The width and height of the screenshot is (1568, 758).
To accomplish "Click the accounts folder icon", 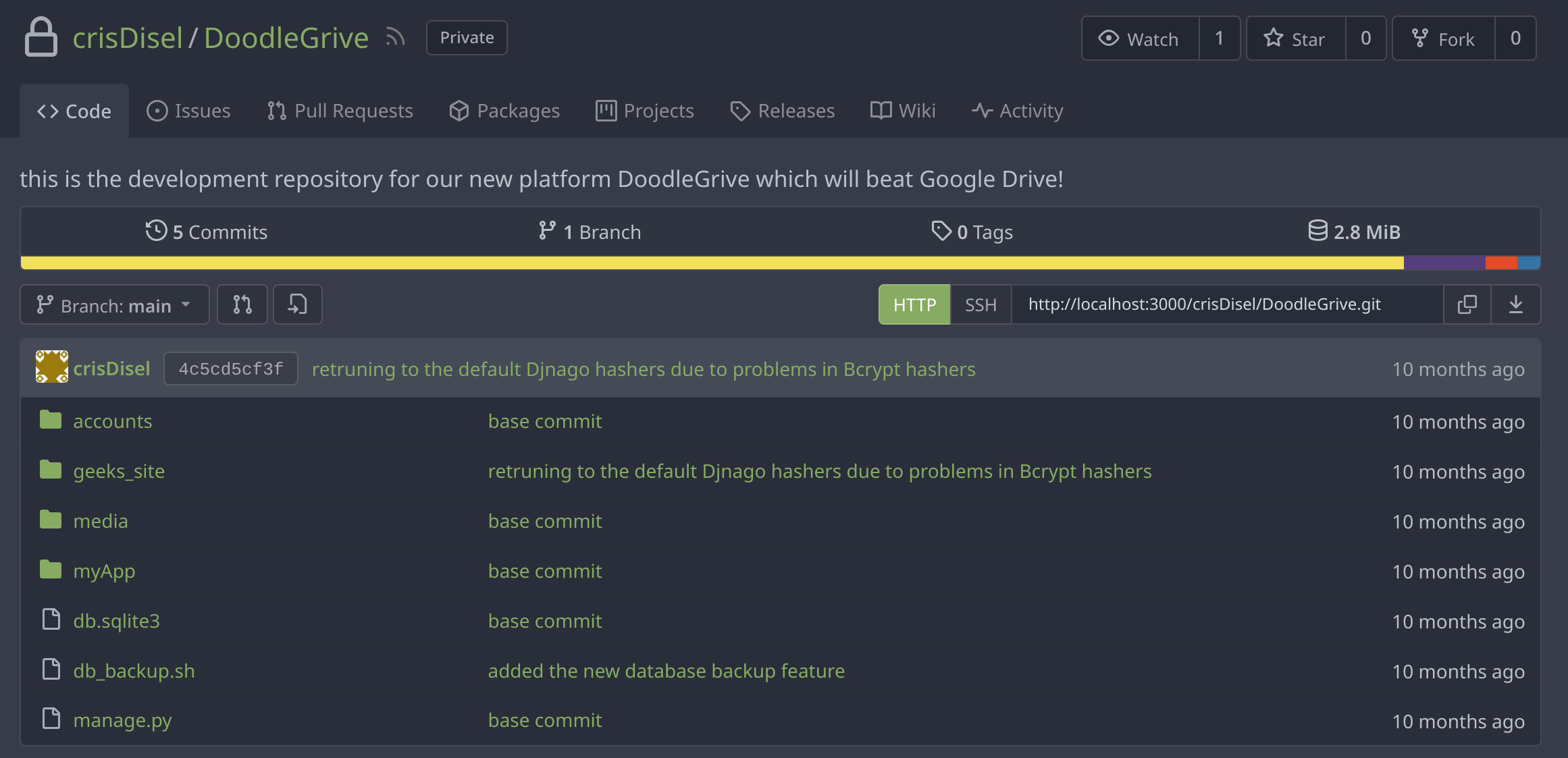I will (51, 420).
